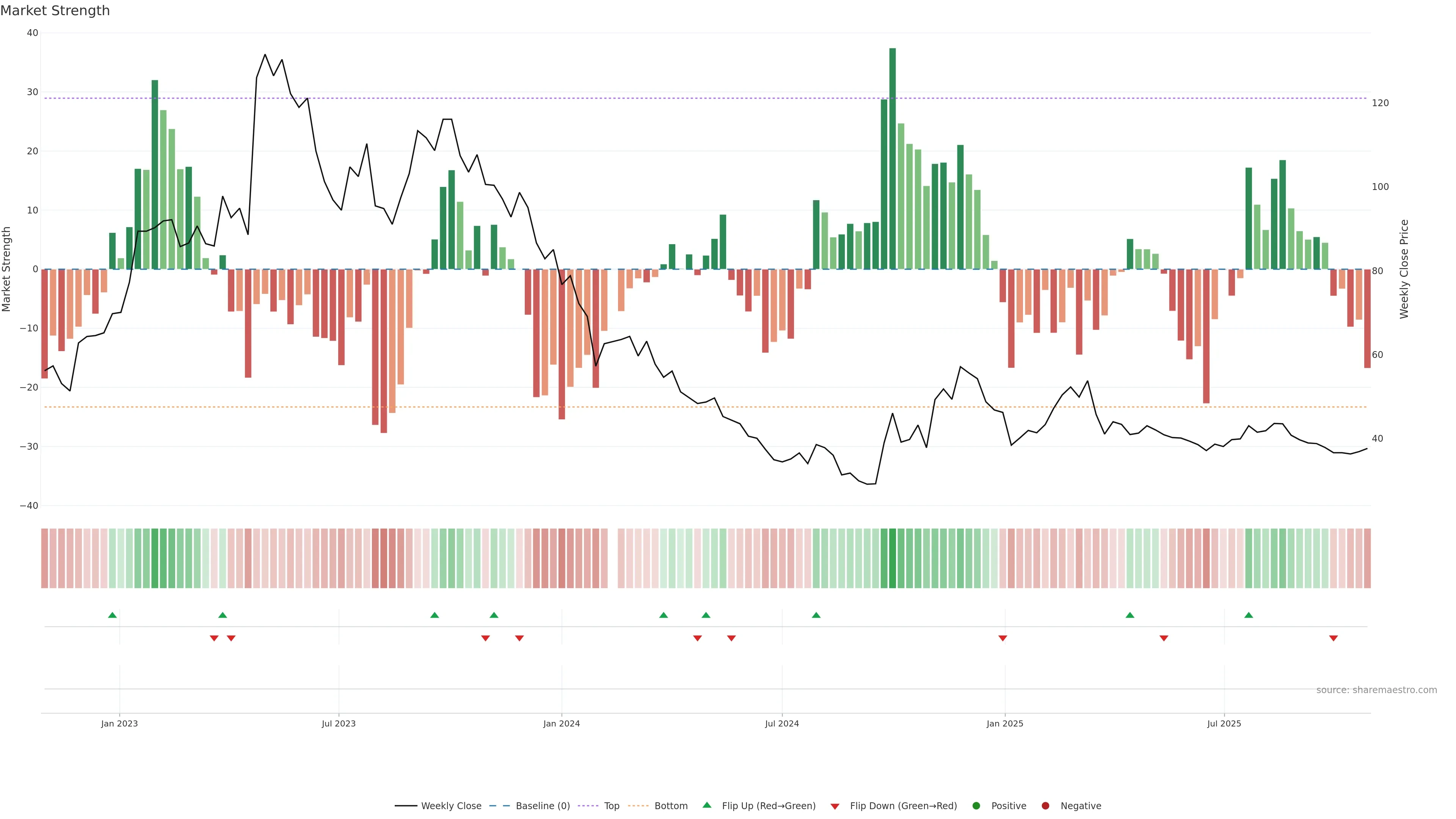Click the Jan 2024 x-axis label

click(561, 723)
